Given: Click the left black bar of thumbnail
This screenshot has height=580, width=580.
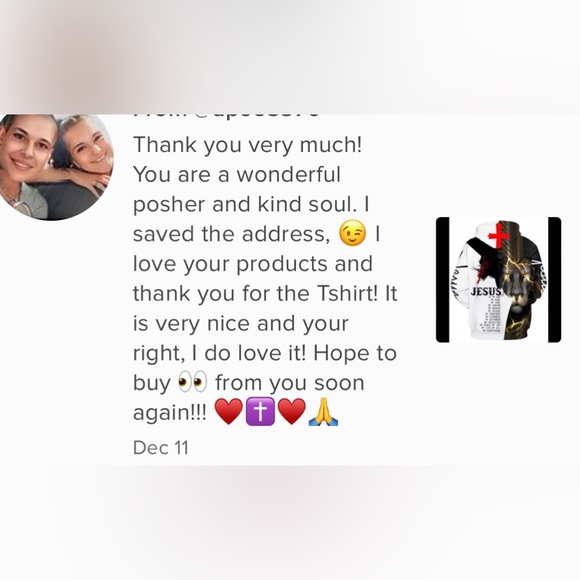Looking at the screenshot, I should coord(443,280).
